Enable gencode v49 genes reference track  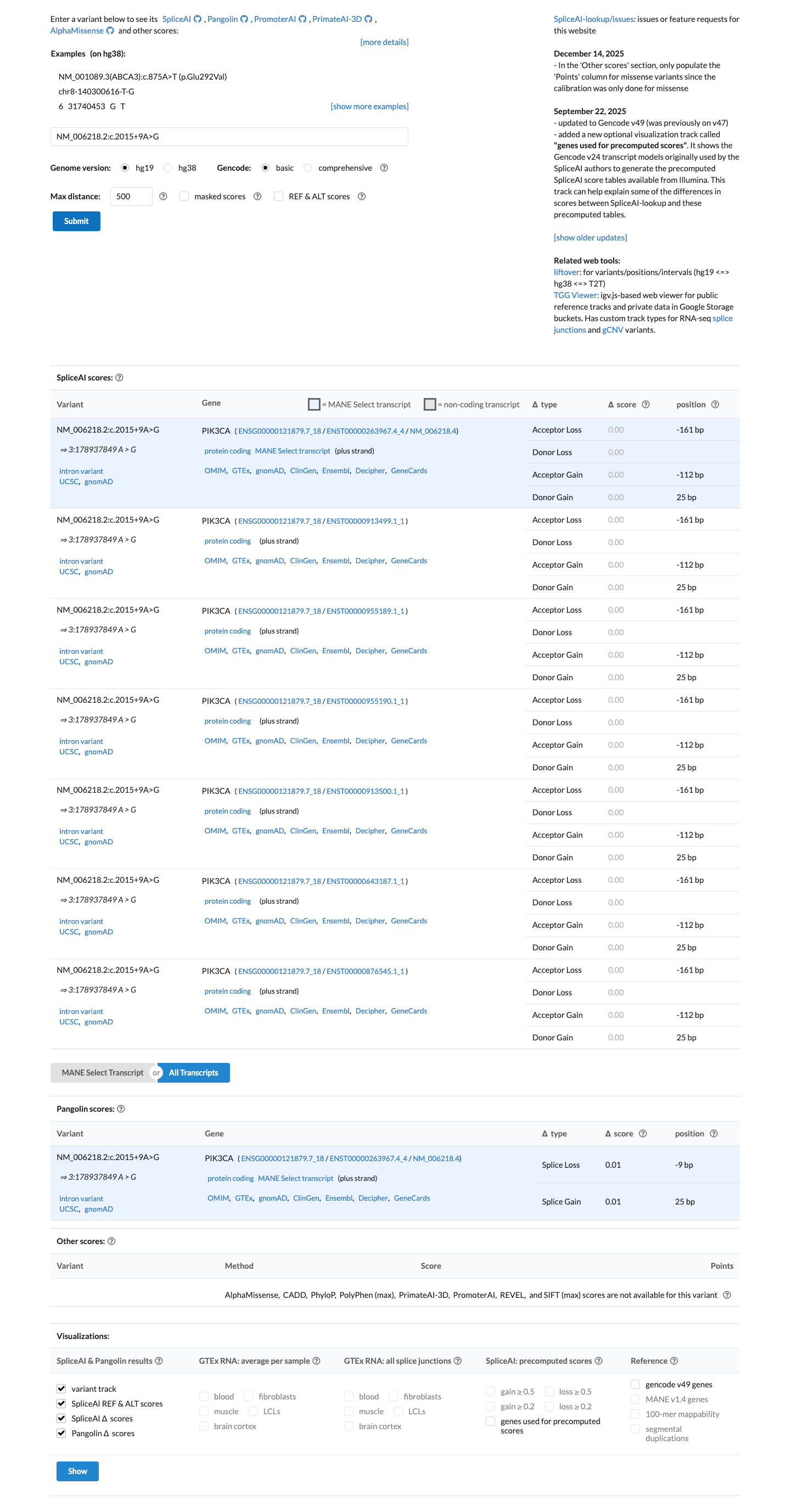pyautogui.click(x=635, y=1384)
